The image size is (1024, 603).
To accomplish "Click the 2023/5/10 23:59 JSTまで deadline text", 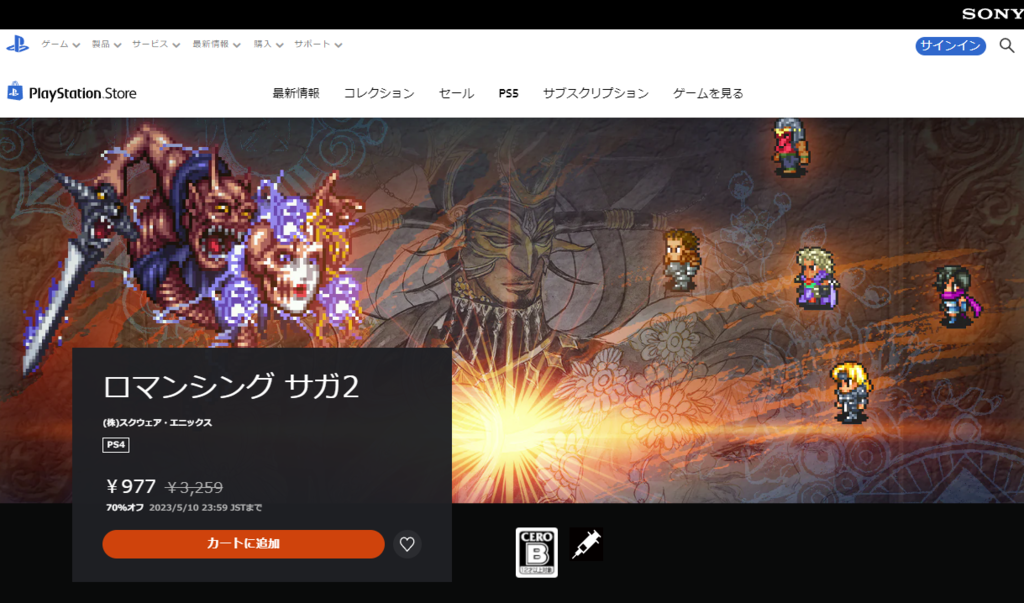I will tap(205, 508).
